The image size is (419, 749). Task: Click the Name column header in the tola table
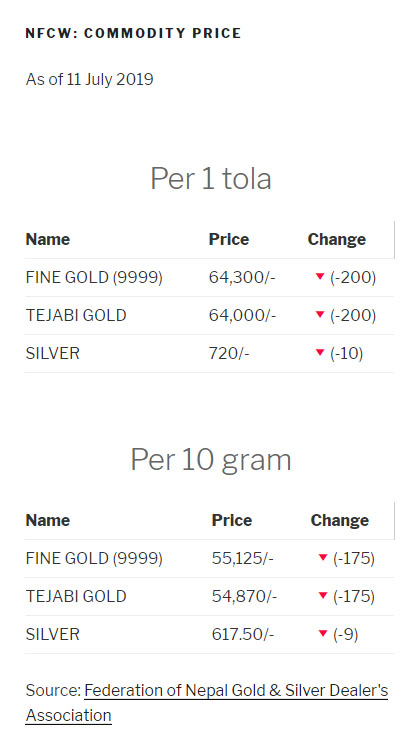click(x=48, y=239)
